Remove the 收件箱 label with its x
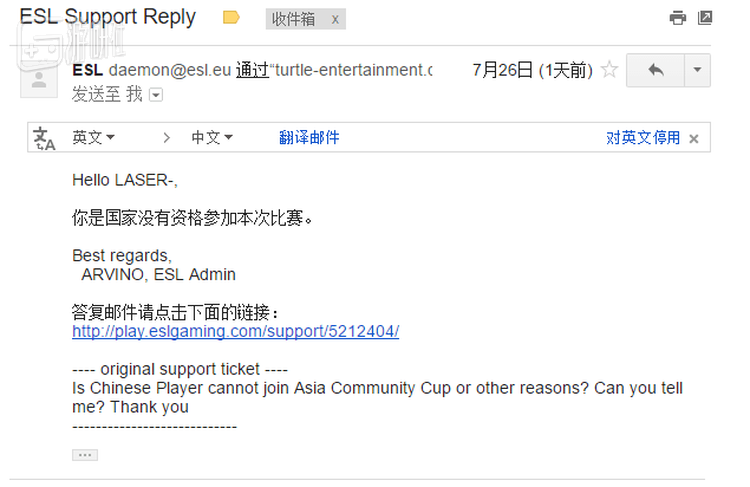 click(x=335, y=19)
